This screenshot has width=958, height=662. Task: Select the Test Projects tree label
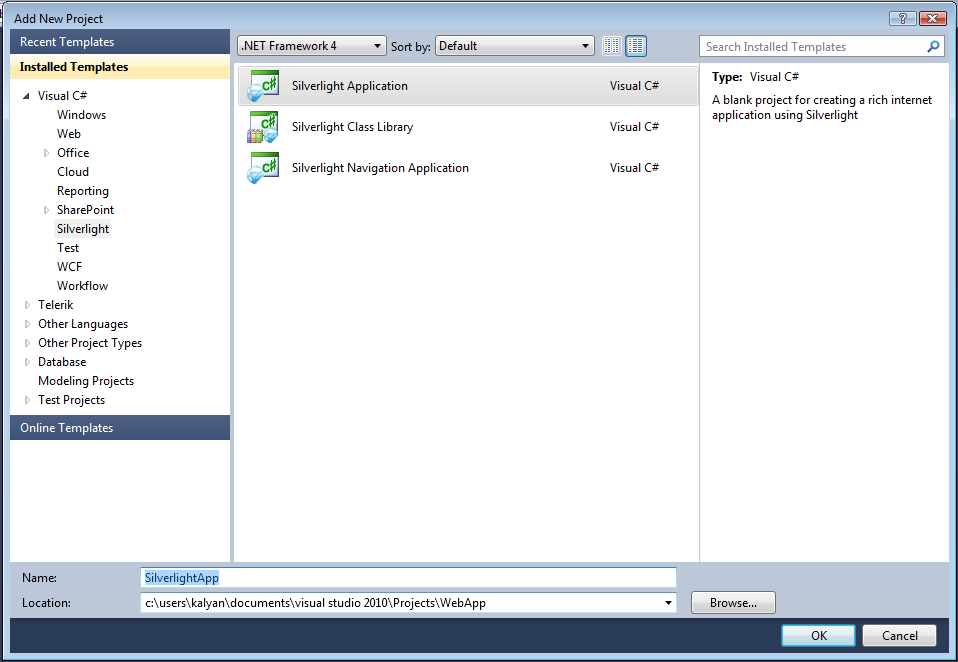[71, 399]
